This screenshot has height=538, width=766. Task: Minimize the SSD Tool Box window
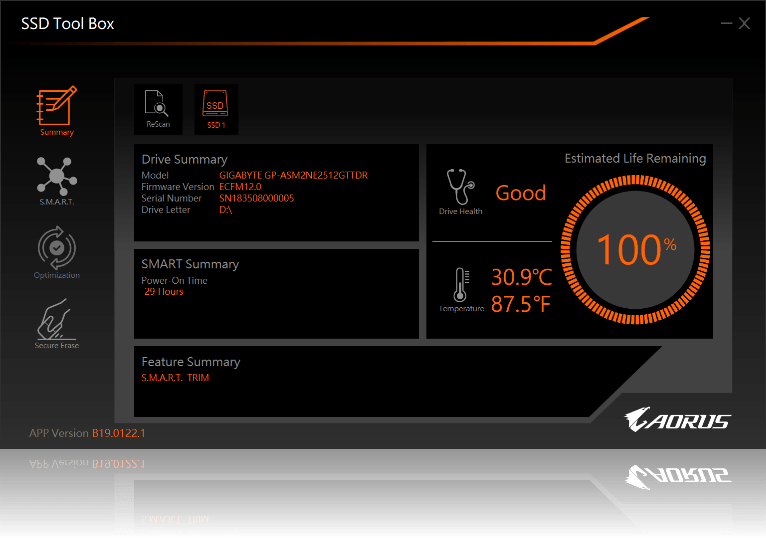pyautogui.click(x=725, y=24)
